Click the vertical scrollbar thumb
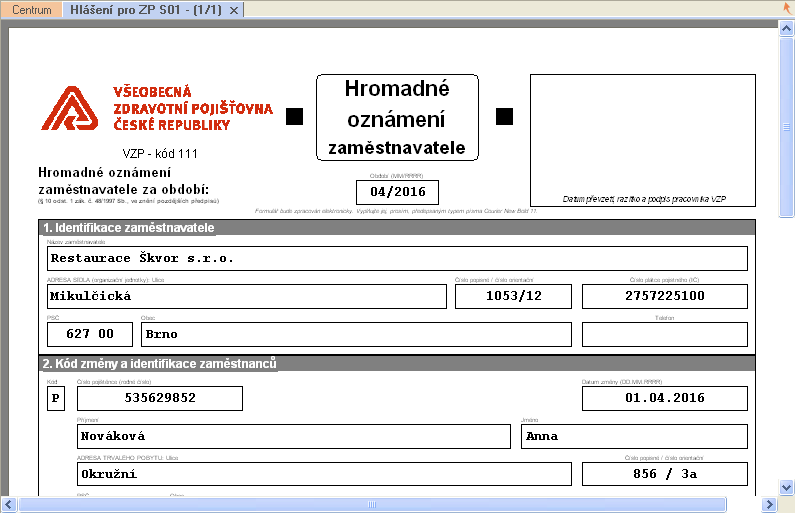Screen dimensions: 796x514 pyautogui.click(x=786, y=127)
